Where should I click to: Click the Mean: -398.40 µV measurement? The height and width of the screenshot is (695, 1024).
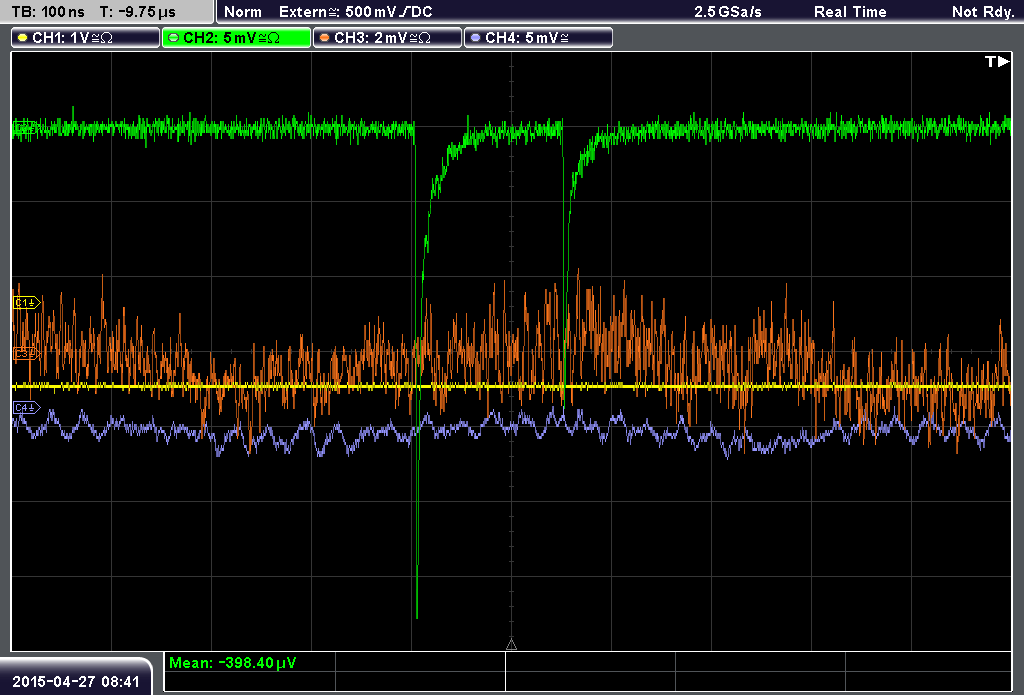click(232, 662)
